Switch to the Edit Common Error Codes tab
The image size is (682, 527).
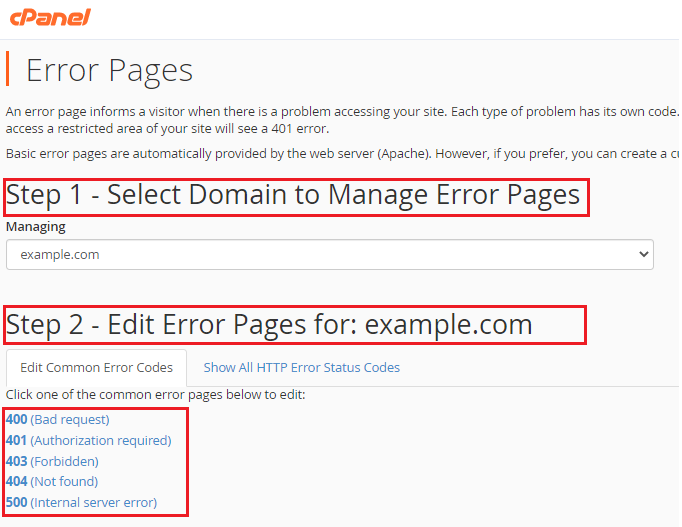(96, 368)
